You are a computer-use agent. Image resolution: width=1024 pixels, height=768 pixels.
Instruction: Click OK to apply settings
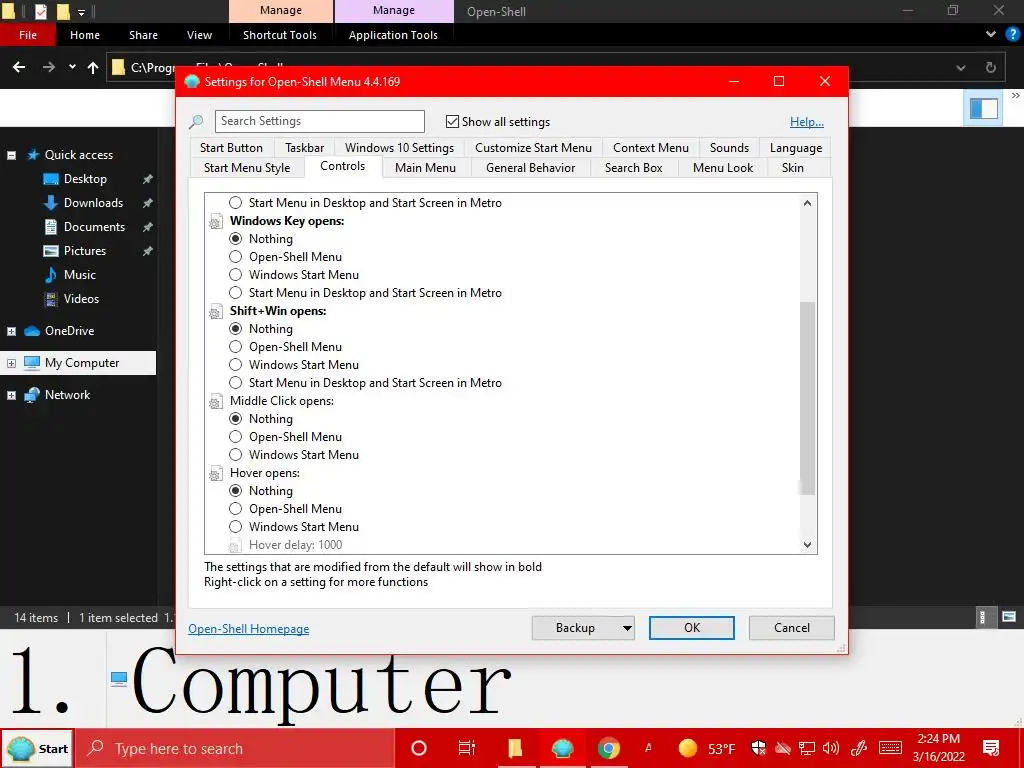(x=692, y=628)
